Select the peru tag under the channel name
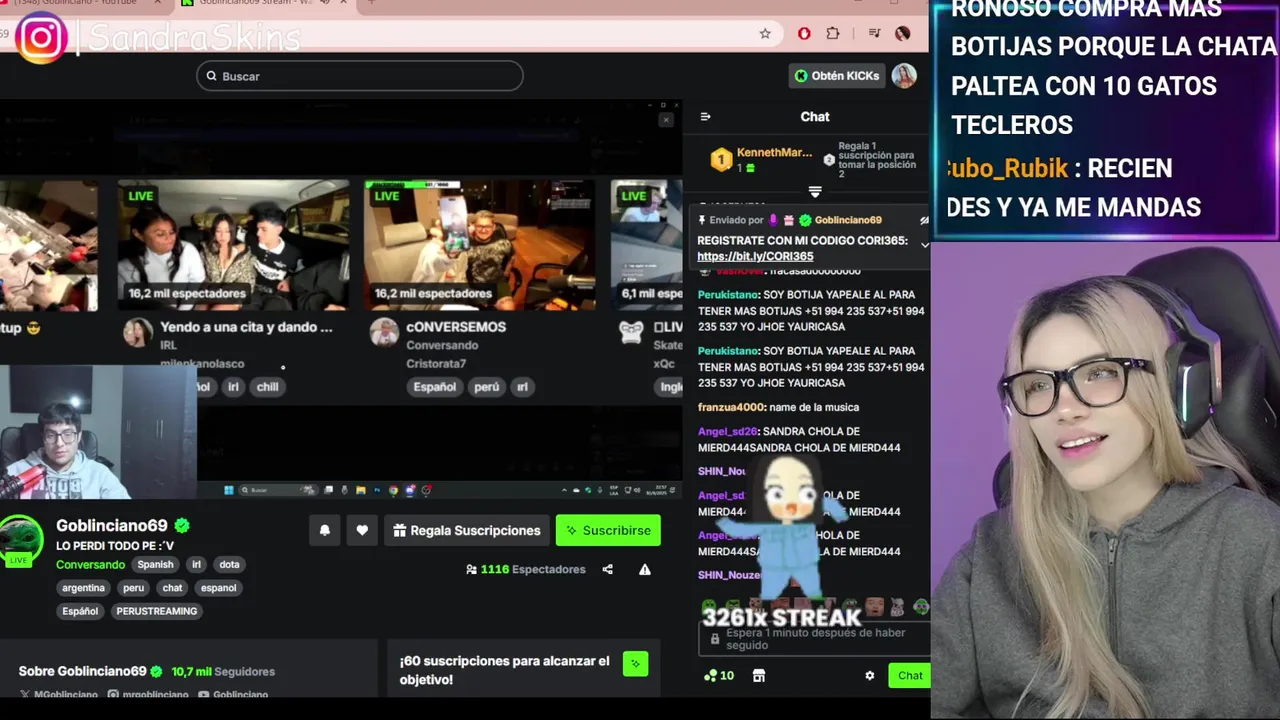The height and width of the screenshot is (720, 1280). tap(133, 588)
